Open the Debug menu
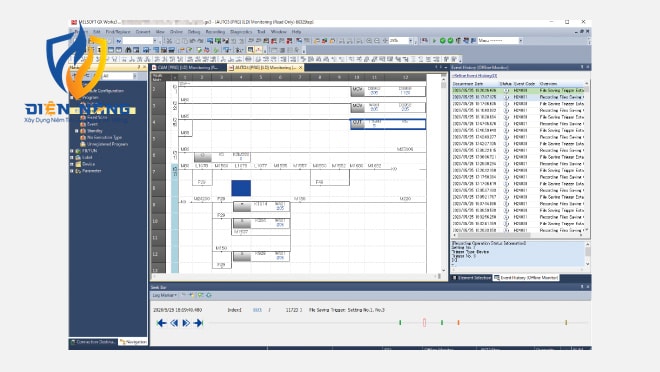 (194, 32)
